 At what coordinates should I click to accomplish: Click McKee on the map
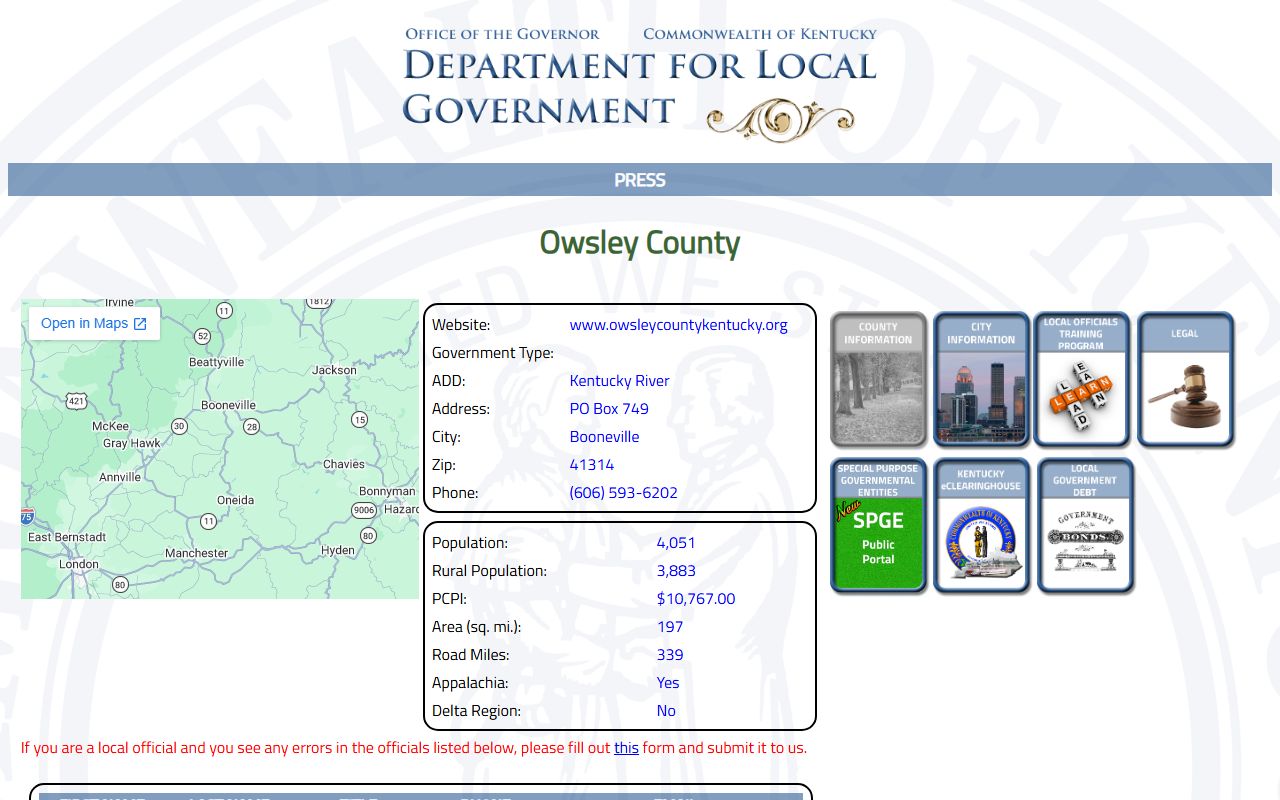[110, 426]
